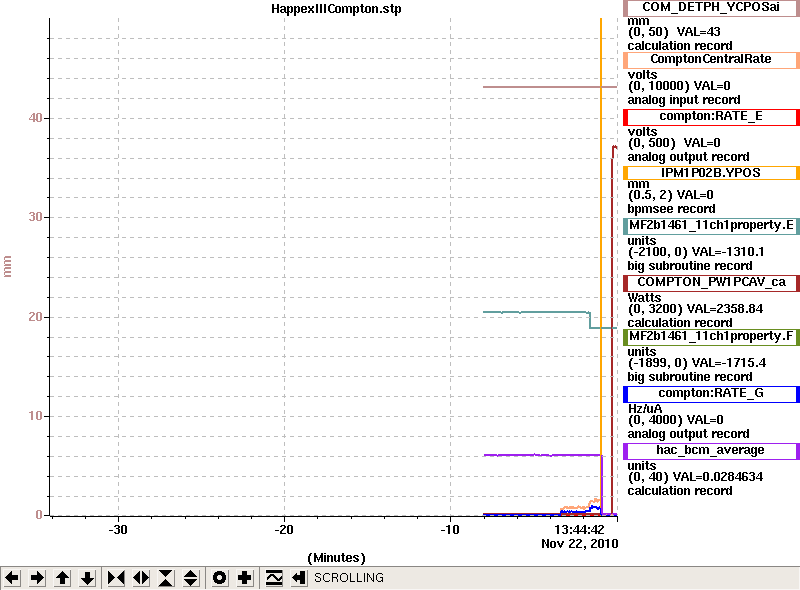
Task: Select the compton:RATE_G curve label
Action: pyautogui.click(x=711, y=394)
